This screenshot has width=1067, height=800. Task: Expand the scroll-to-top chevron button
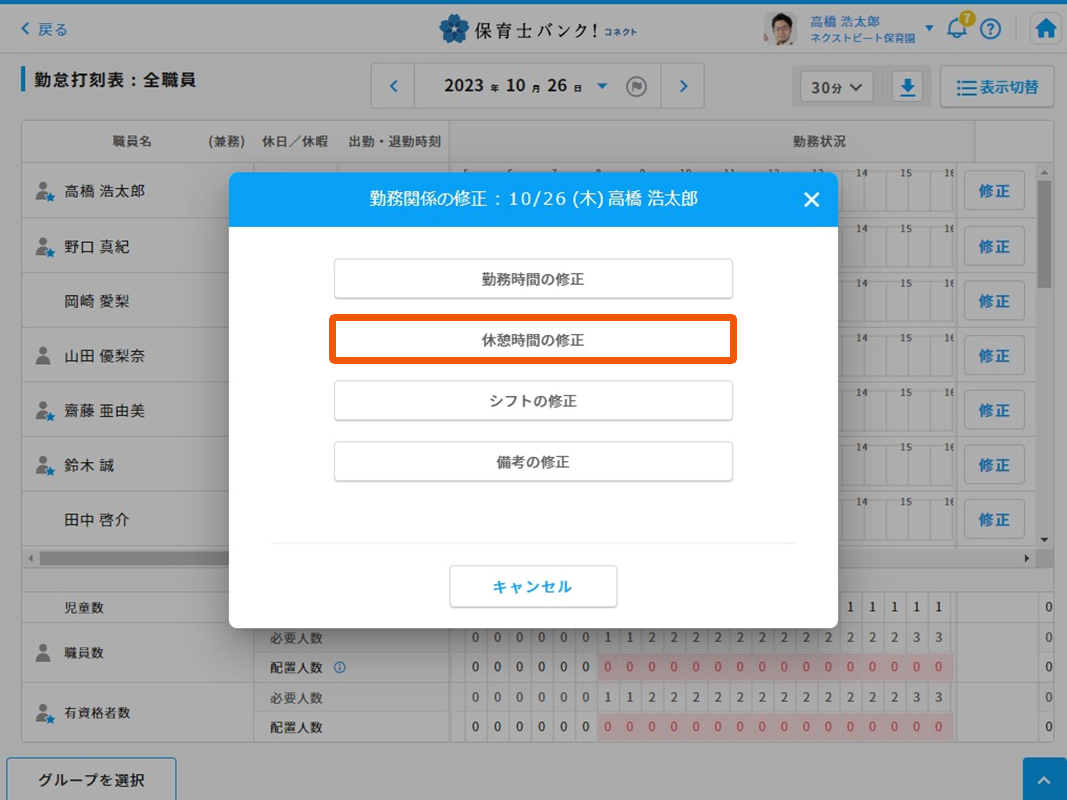click(x=1044, y=779)
